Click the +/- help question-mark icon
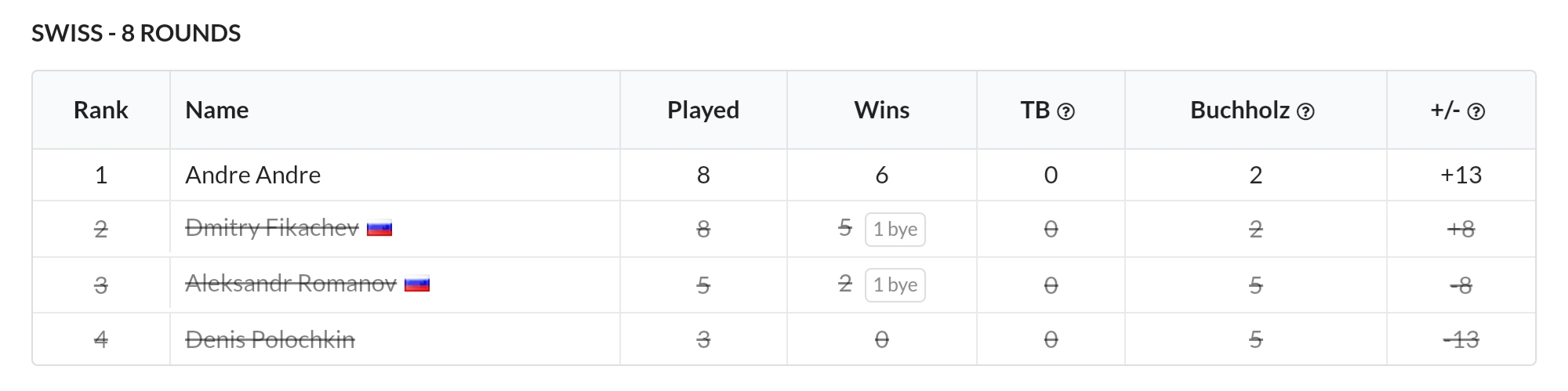Screen dimensions: 1568x391 [1476, 112]
